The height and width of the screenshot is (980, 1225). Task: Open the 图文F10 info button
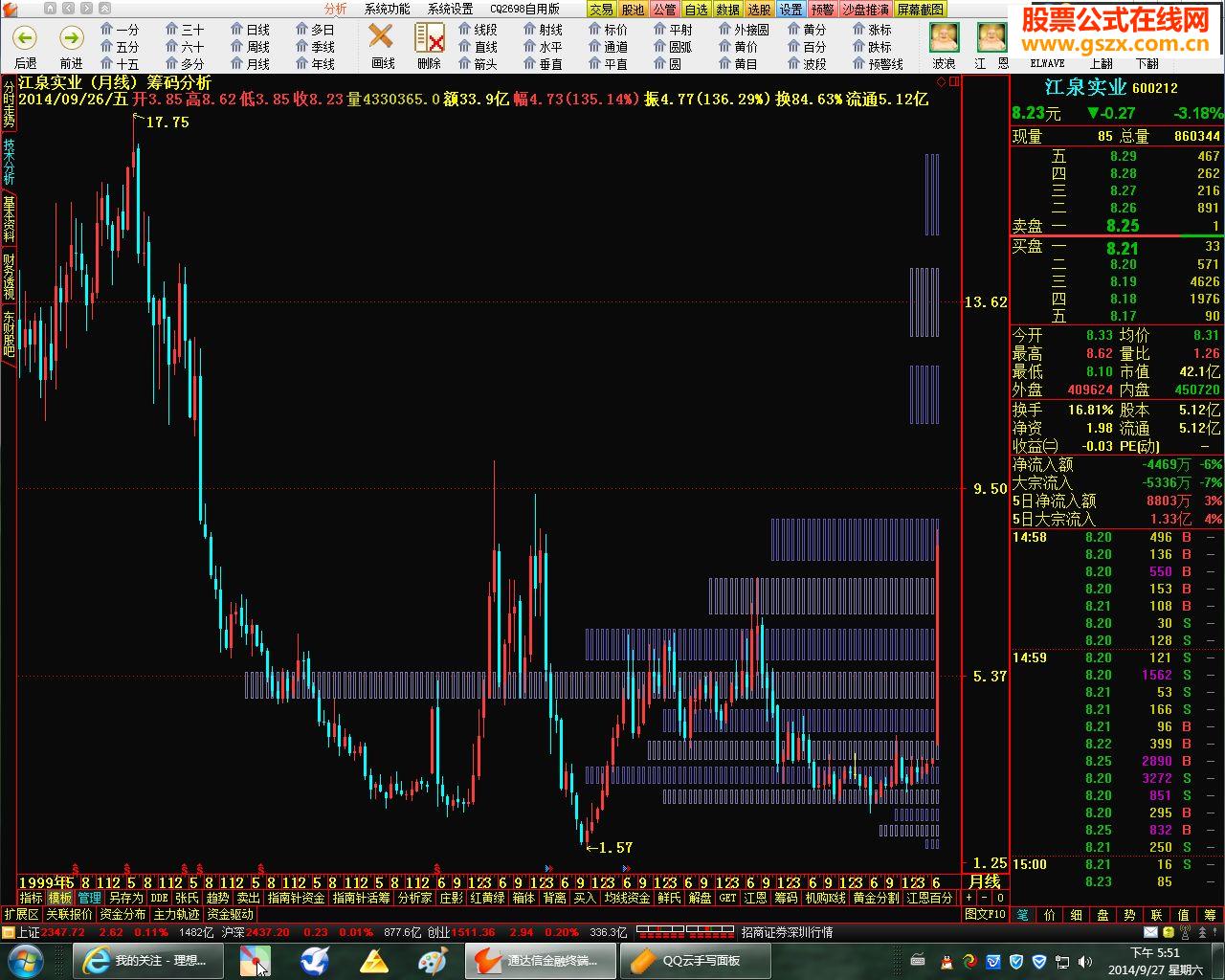click(x=985, y=914)
